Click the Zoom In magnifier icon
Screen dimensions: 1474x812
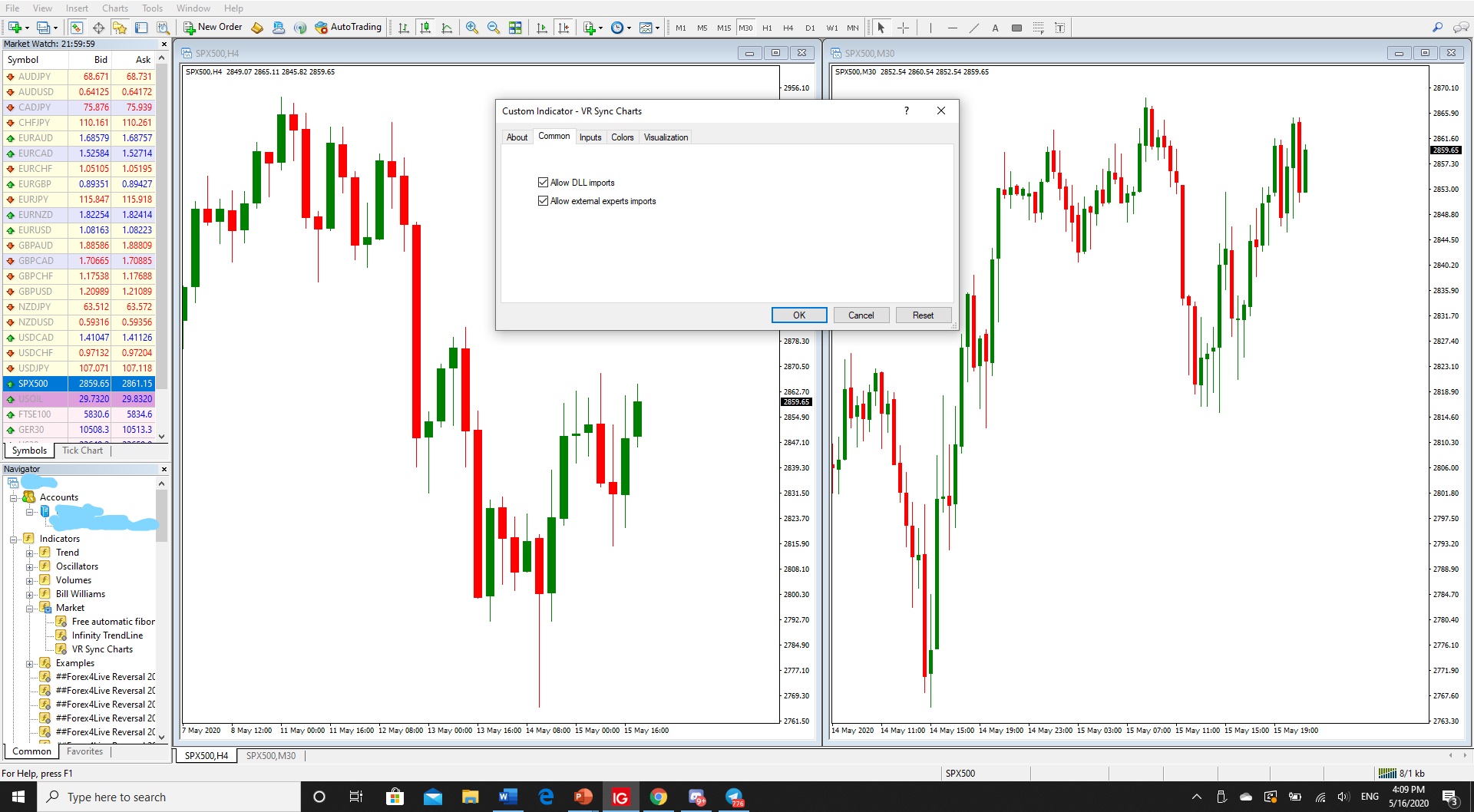tap(472, 28)
